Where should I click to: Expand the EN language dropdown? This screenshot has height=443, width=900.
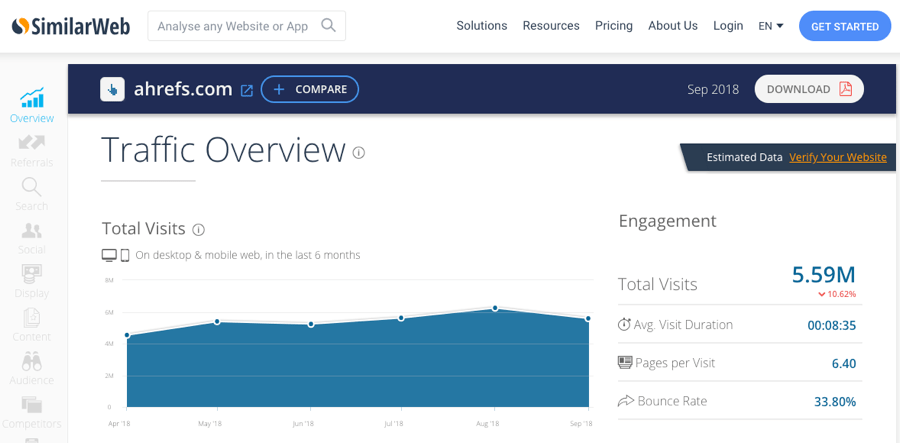[770, 26]
